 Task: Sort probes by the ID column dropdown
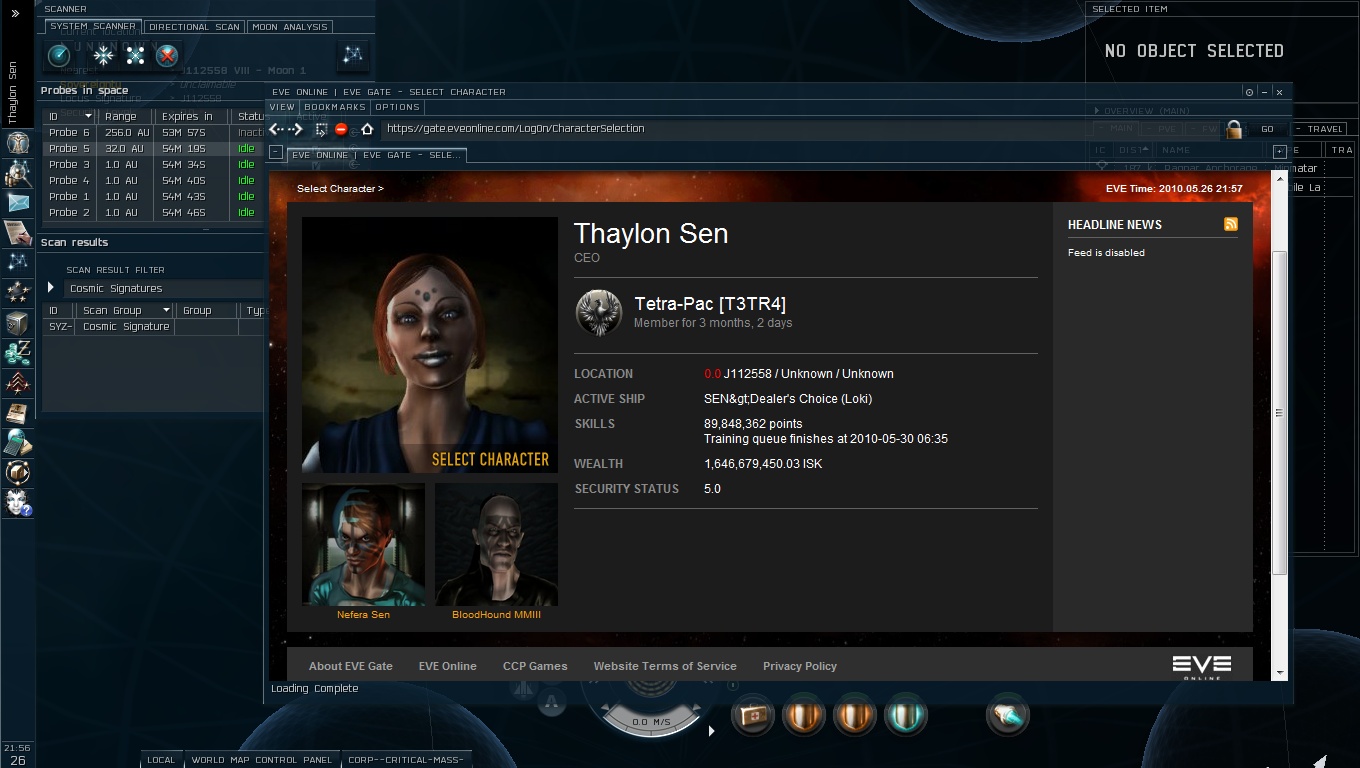88,116
